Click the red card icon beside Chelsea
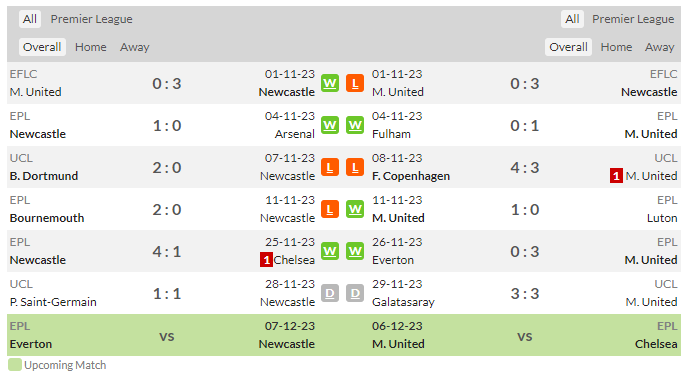Screen dimensions: 685x387 pos(266,260)
